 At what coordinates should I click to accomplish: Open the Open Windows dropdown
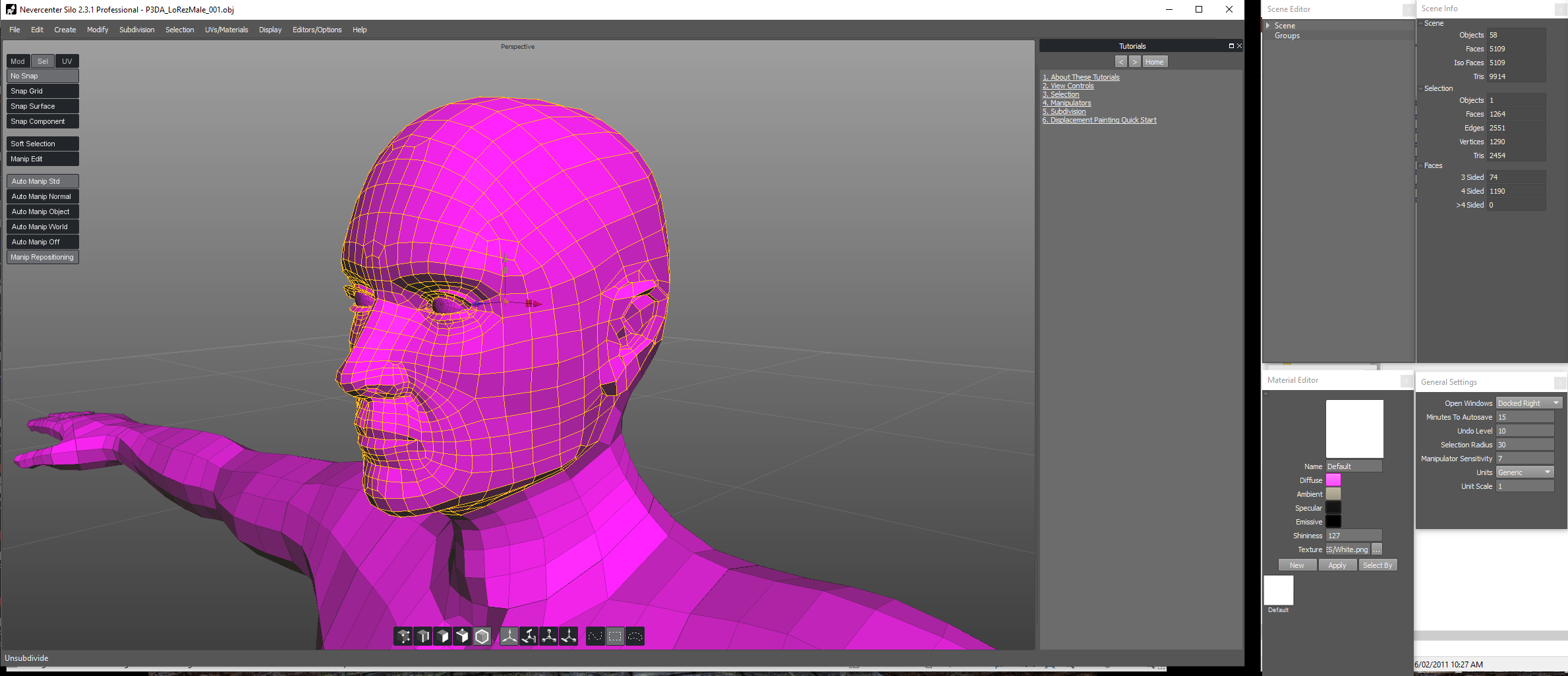tap(1529, 403)
